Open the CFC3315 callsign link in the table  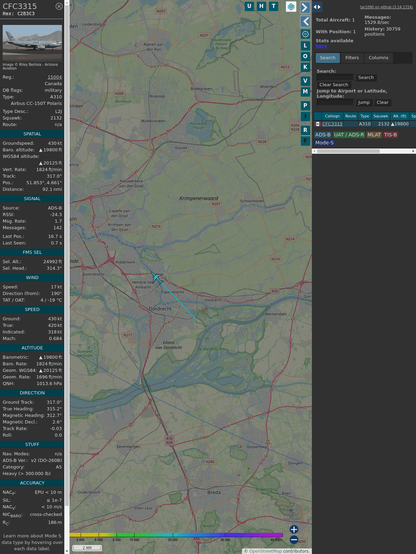[x=332, y=124]
